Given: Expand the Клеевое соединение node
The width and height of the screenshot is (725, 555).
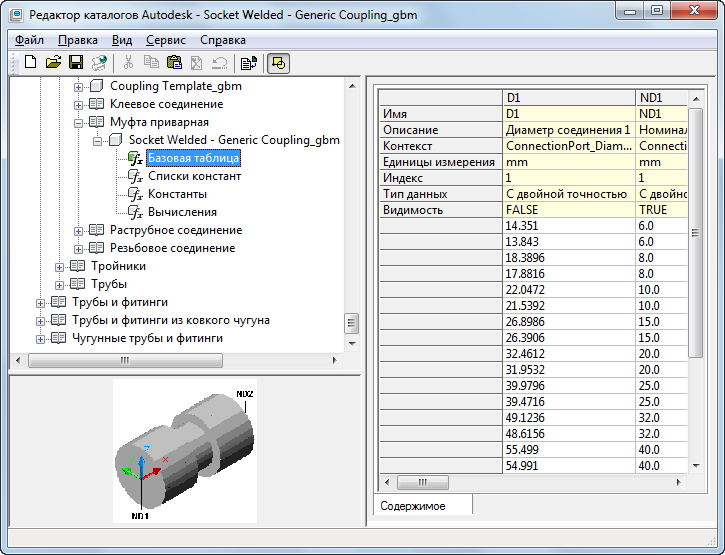Looking at the screenshot, I should tap(79, 105).
